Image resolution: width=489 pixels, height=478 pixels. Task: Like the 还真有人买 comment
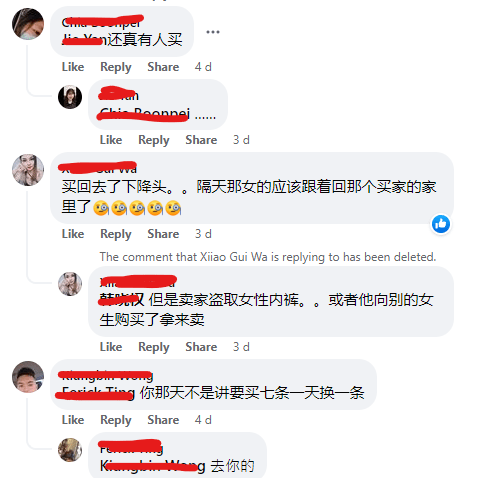[73, 67]
